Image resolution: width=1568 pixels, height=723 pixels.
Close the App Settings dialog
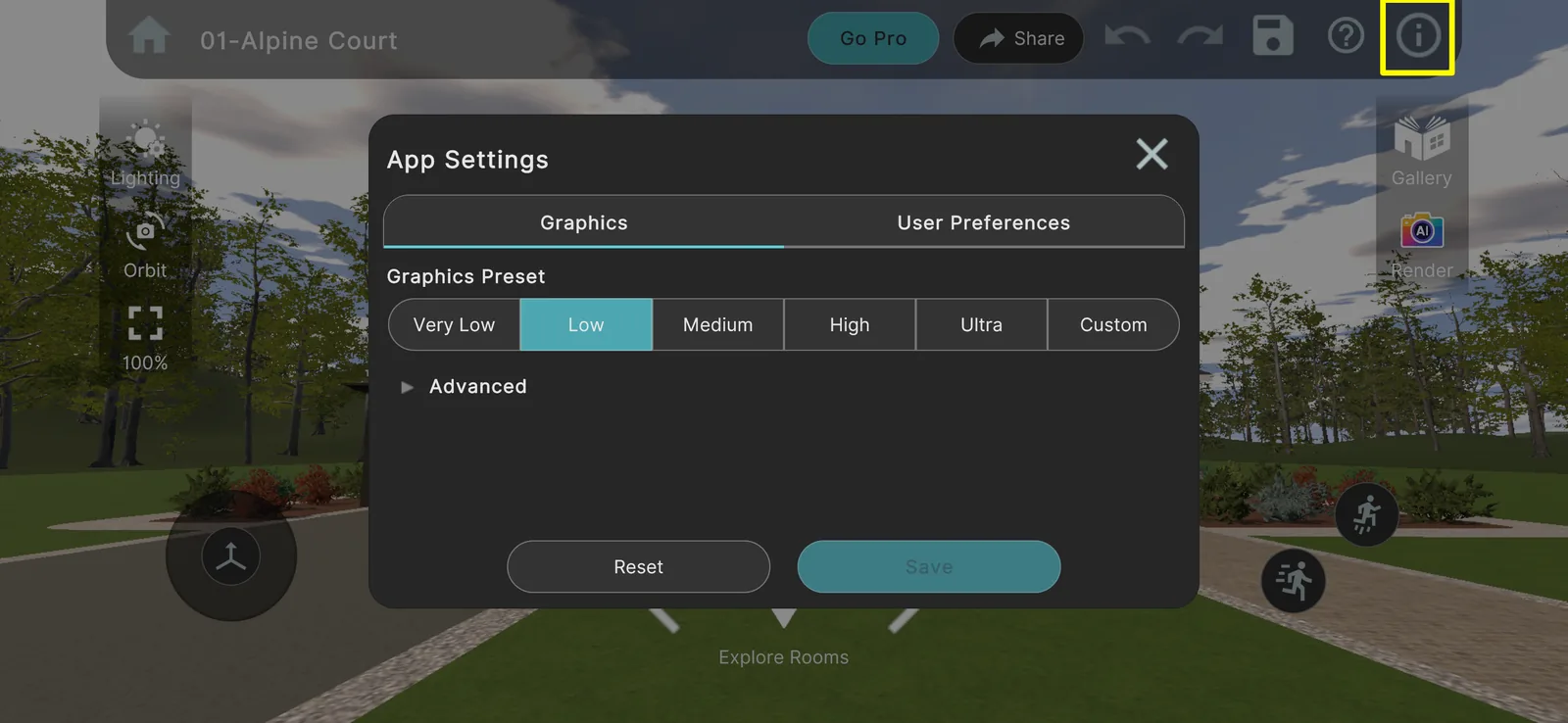click(x=1151, y=154)
